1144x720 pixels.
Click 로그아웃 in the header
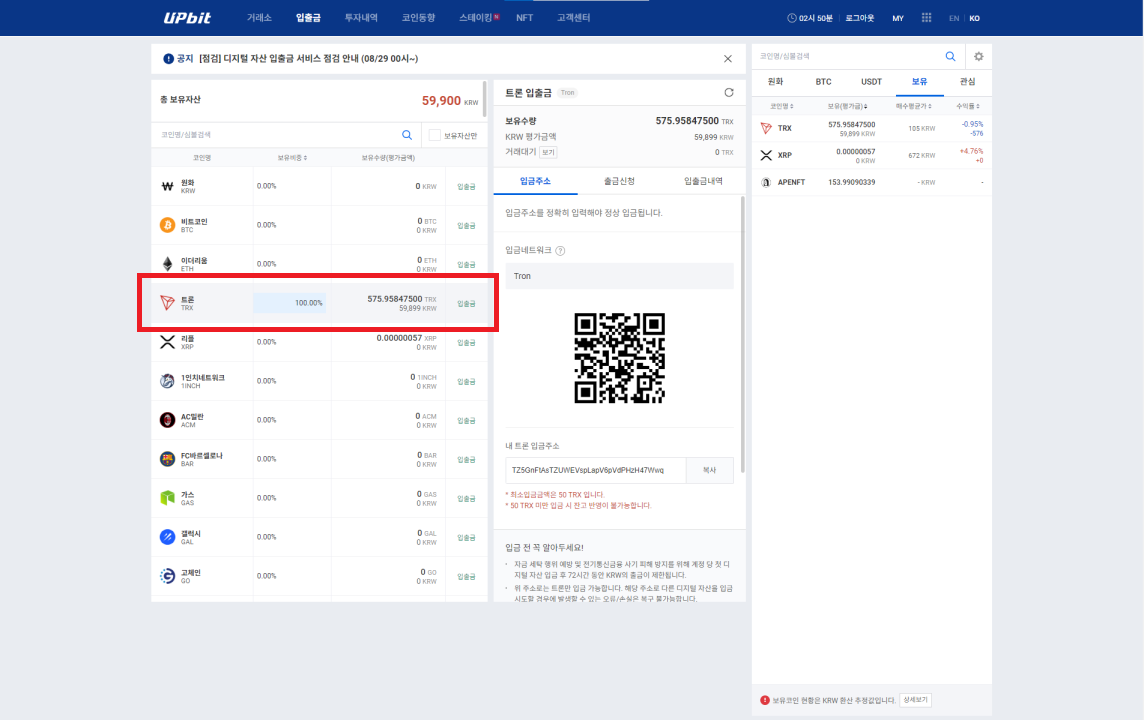[x=859, y=18]
